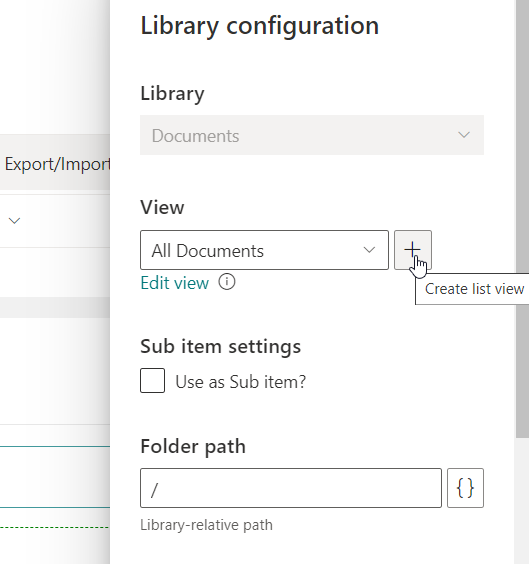
Task: Click the Sub item settings heading
Action: (x=220, y=347)
